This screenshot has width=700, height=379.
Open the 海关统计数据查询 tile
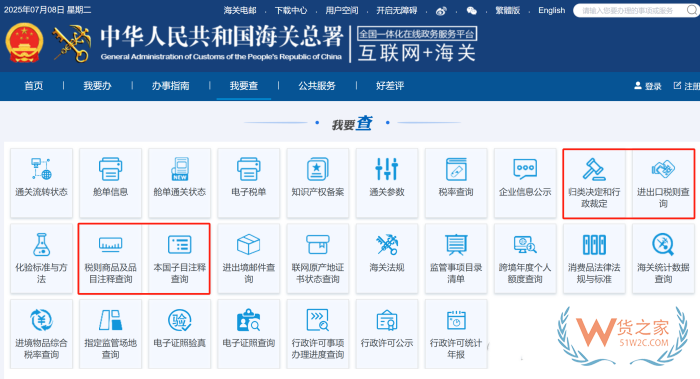[663, 258]
